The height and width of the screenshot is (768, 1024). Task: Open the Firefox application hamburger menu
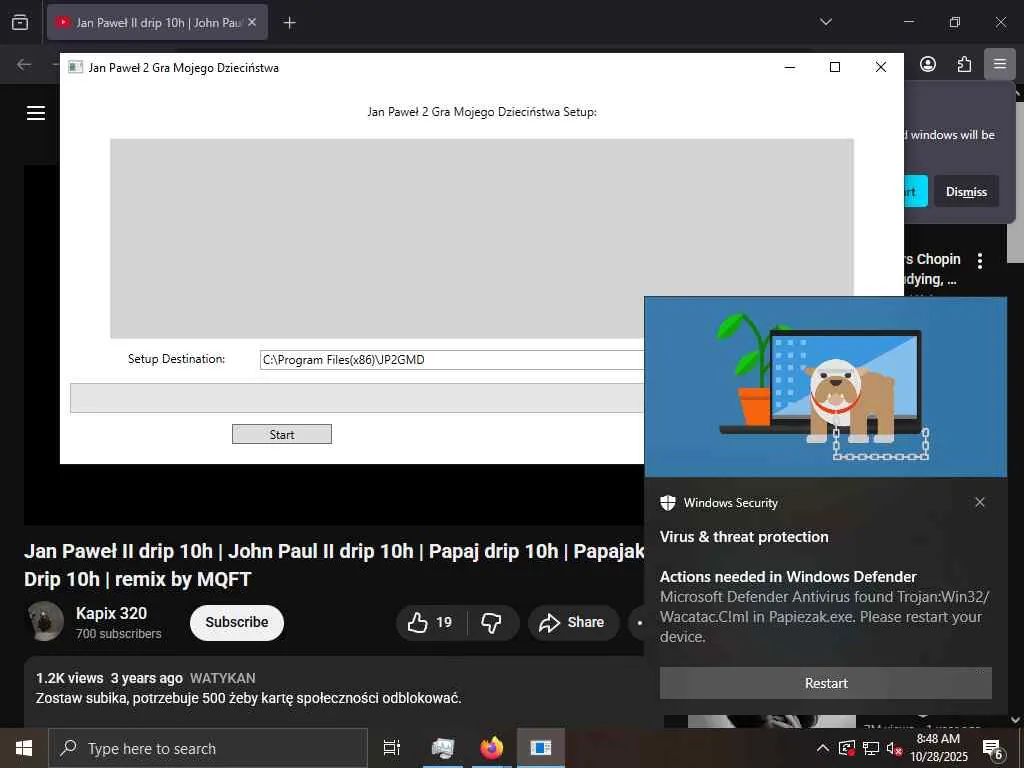(1000, 64)
